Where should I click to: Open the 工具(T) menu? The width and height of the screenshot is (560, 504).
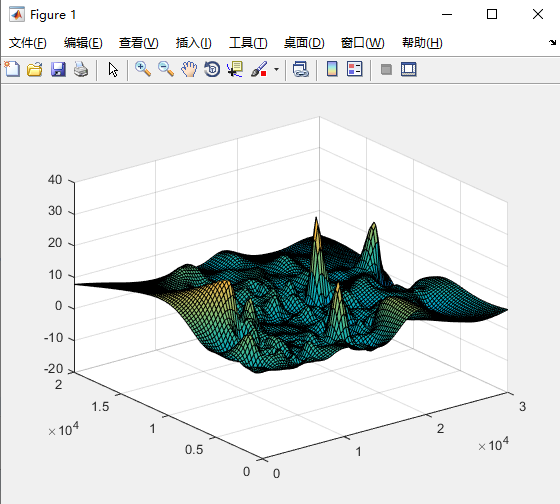tap(248, 43)
